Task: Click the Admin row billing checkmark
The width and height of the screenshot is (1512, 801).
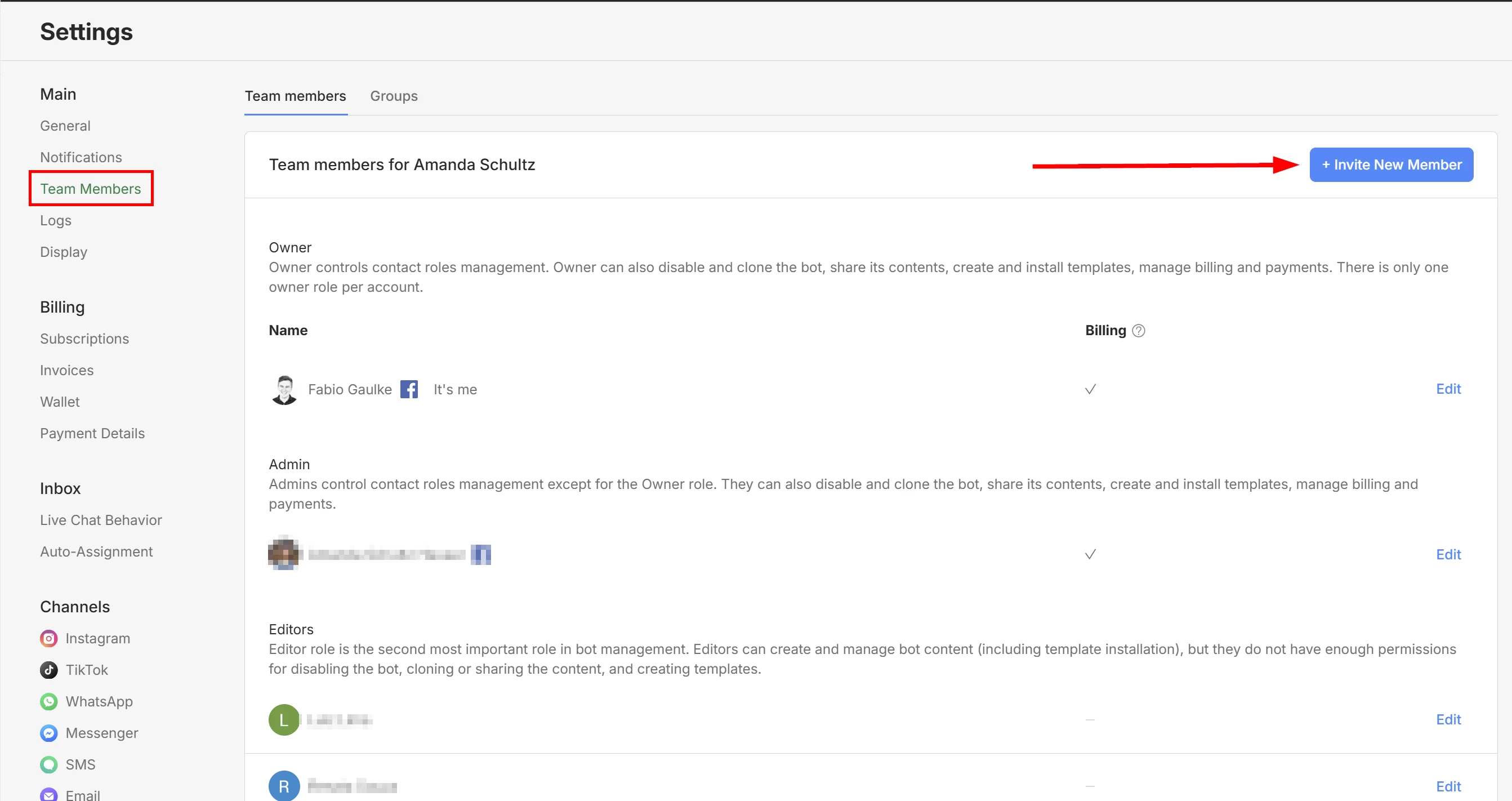Action: point(1090,554)
